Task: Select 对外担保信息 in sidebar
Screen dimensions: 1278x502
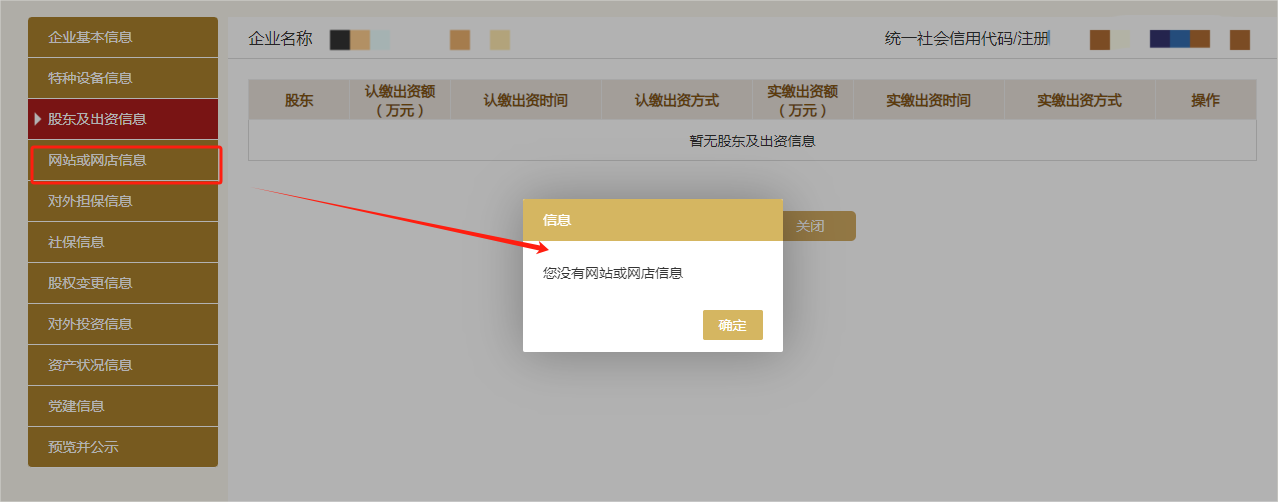Action: (x=123, y=201)
